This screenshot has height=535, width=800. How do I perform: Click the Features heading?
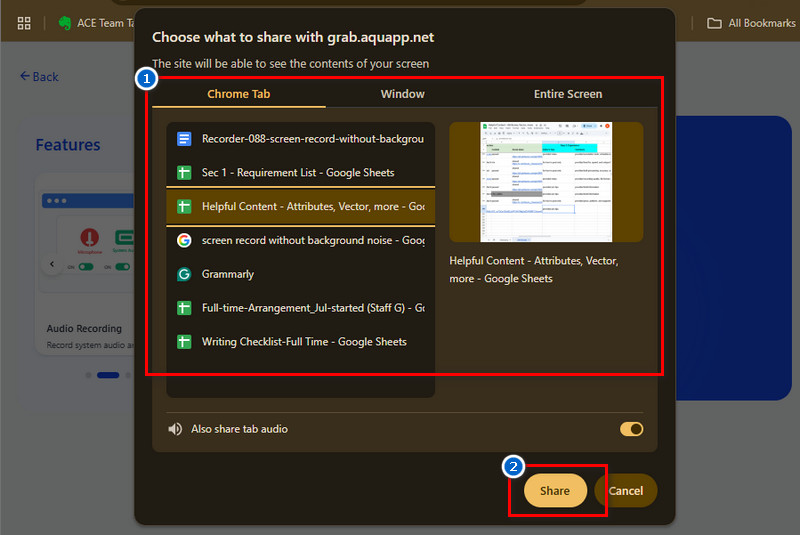[x=68, y=145]
